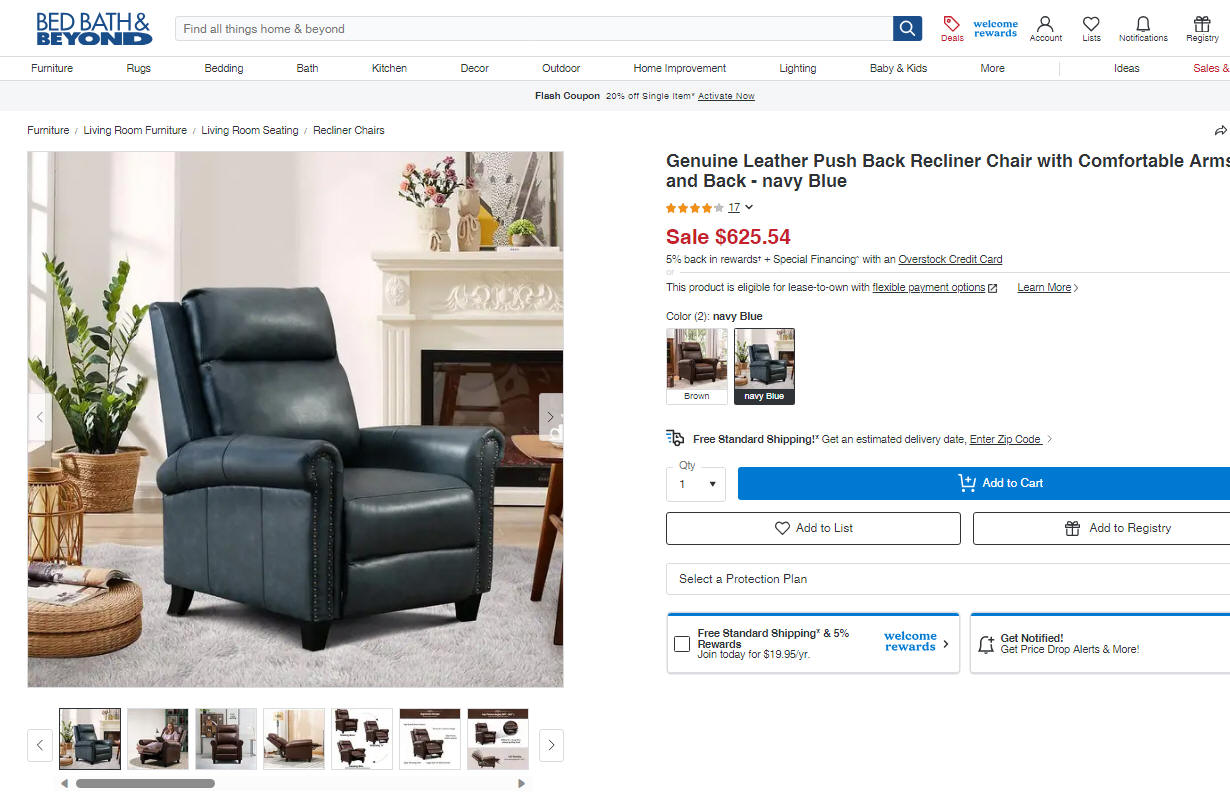
Task: Expand the star rating reviews dropdown
Action: pos(749,208)
